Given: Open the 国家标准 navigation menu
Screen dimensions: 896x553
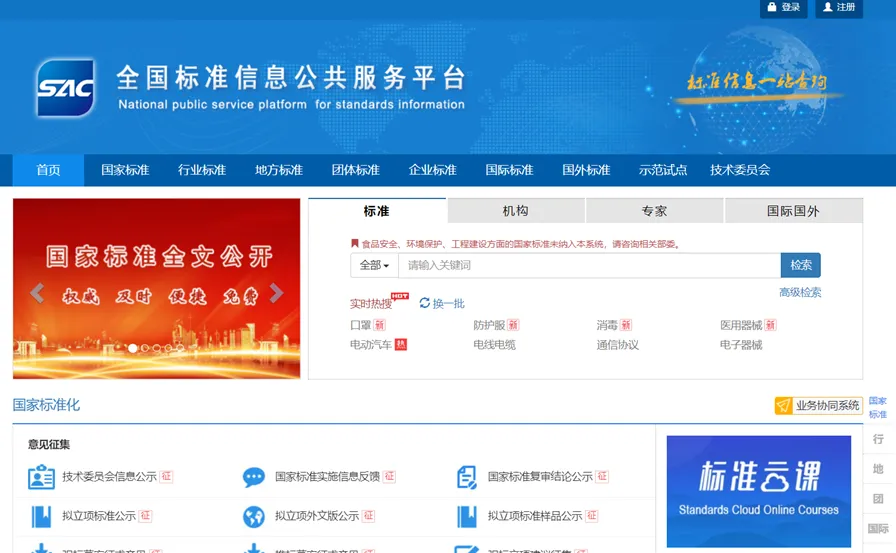Looking at the screenshot, I should [125, 170].
